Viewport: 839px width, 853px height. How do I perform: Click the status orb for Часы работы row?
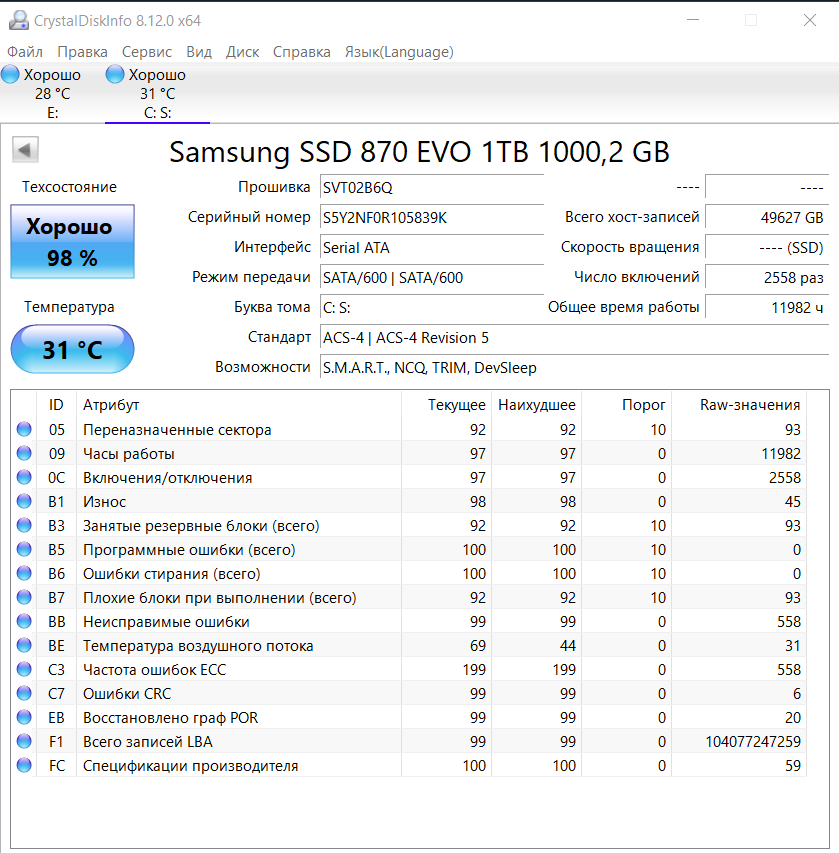(24, 454)
